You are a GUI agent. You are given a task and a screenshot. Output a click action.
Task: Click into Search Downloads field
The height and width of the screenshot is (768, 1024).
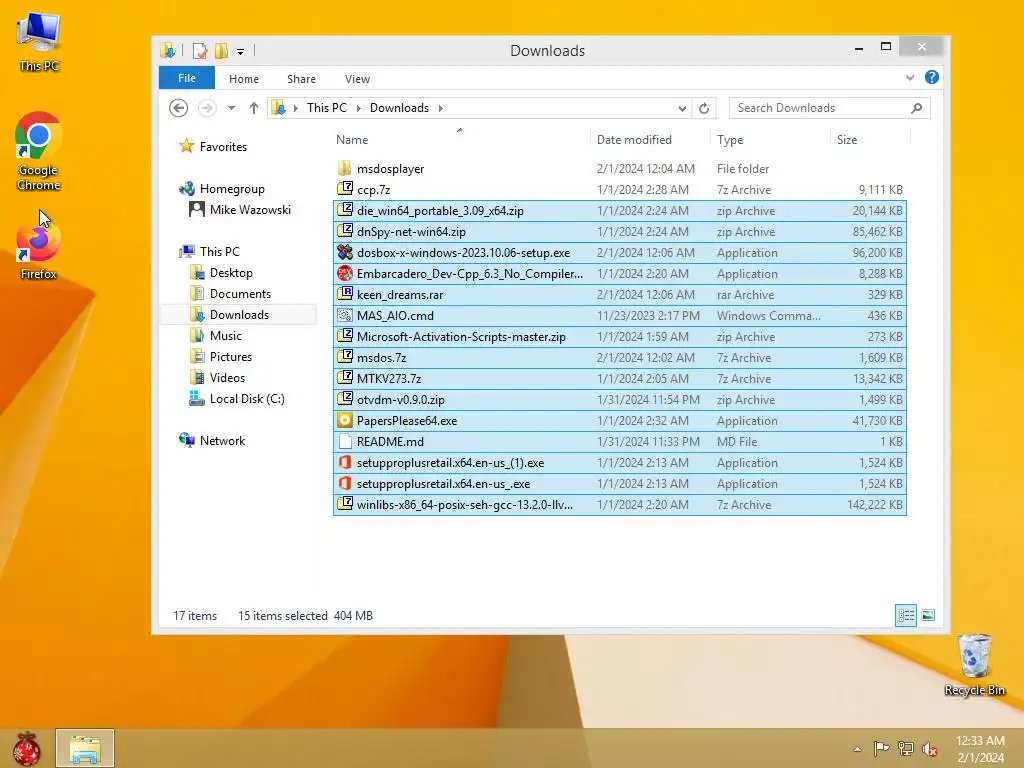coord(829,108)
